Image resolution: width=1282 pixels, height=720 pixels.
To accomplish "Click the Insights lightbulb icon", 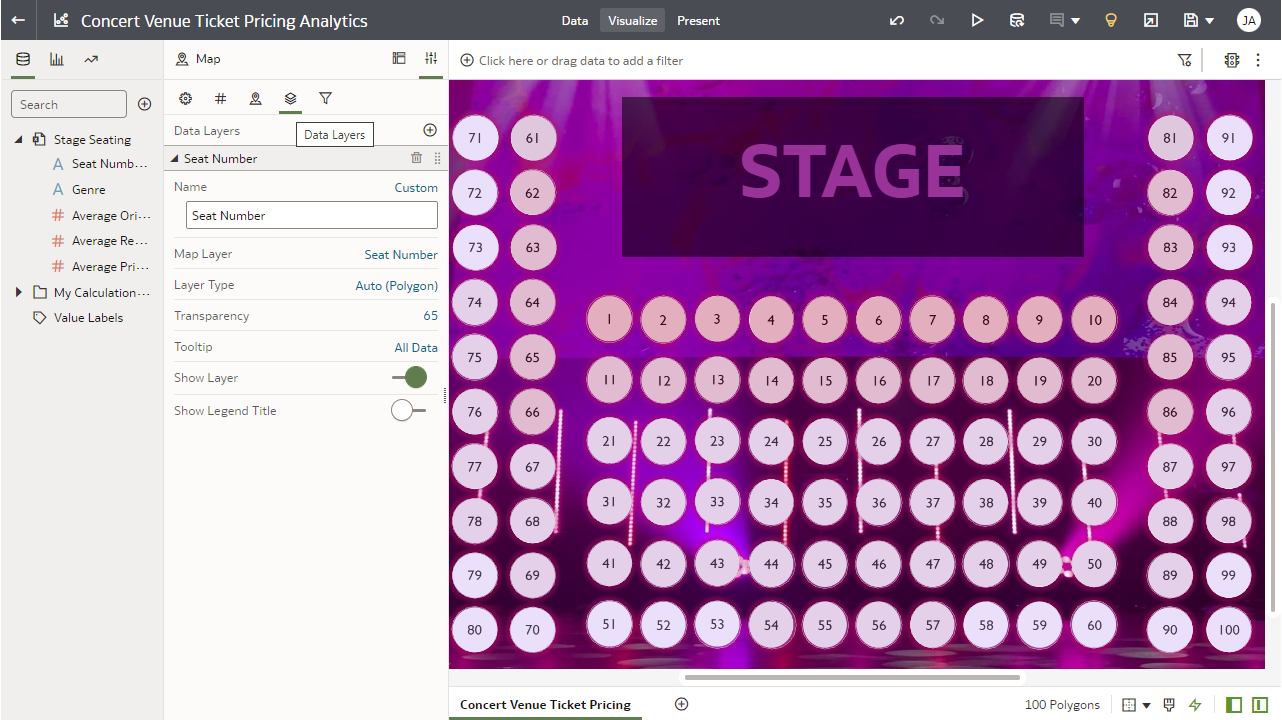I will 1110,20.
